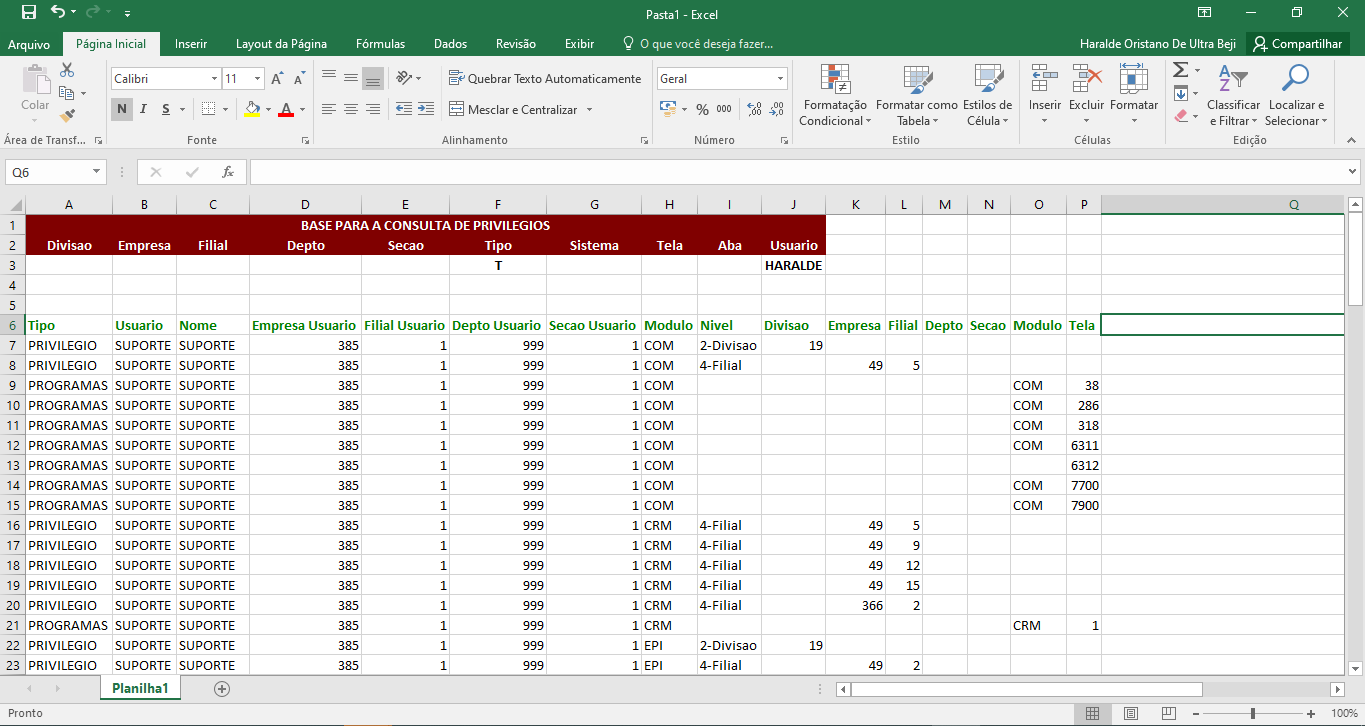Toggle bold (N) formatting

121,109
